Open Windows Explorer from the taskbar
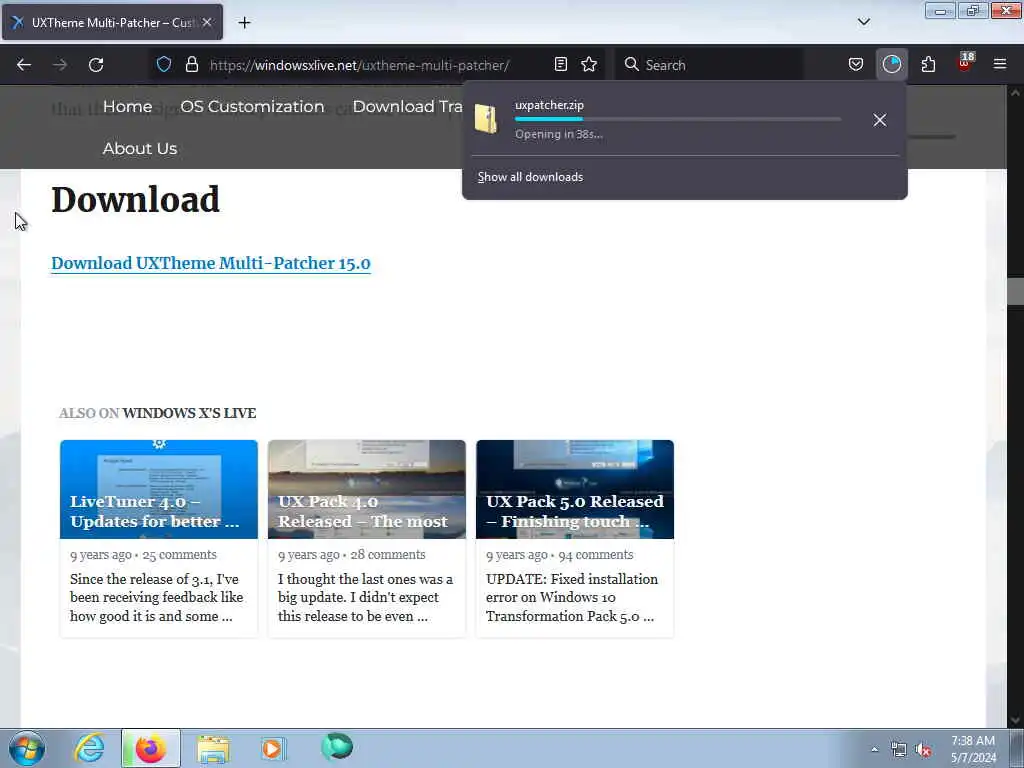 coord(213,748)
